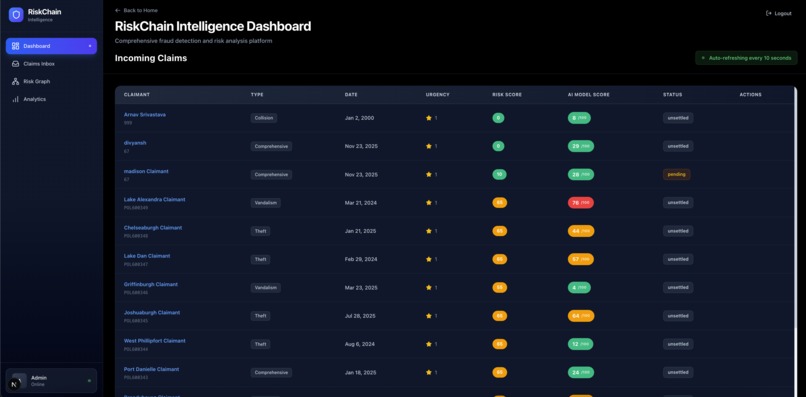Click the date Jul 28, 2025
Viewport: 806px width, 397px height.
tap(361, 316)
